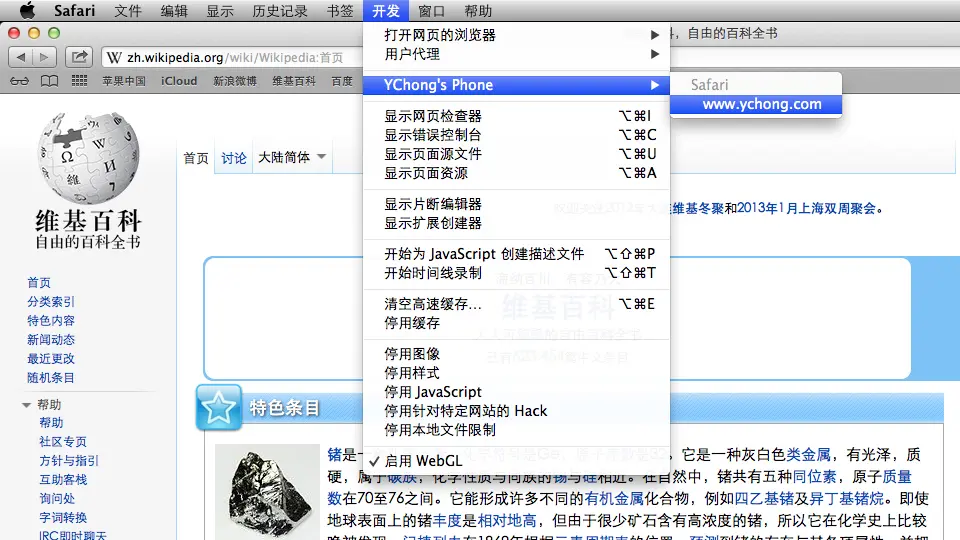Choose 显示页面资源
960x540 pixels.
pos(516,173)
